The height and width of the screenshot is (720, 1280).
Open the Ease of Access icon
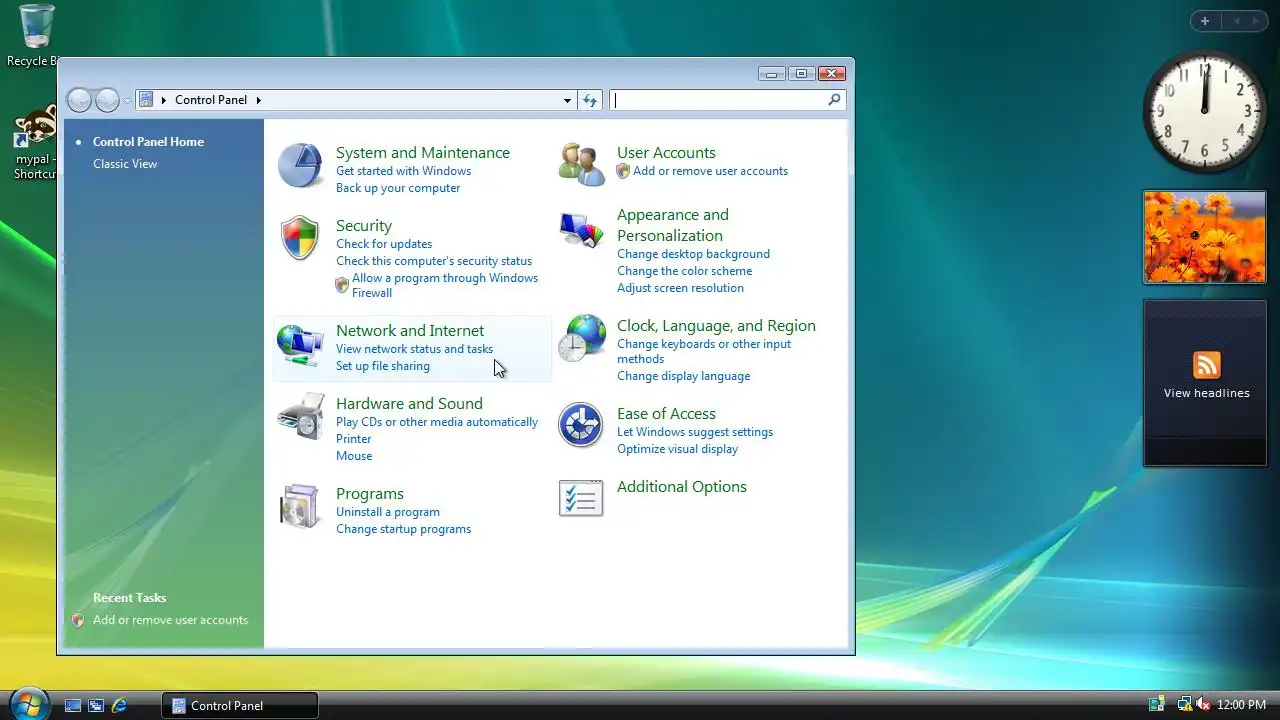pos(581,425)
